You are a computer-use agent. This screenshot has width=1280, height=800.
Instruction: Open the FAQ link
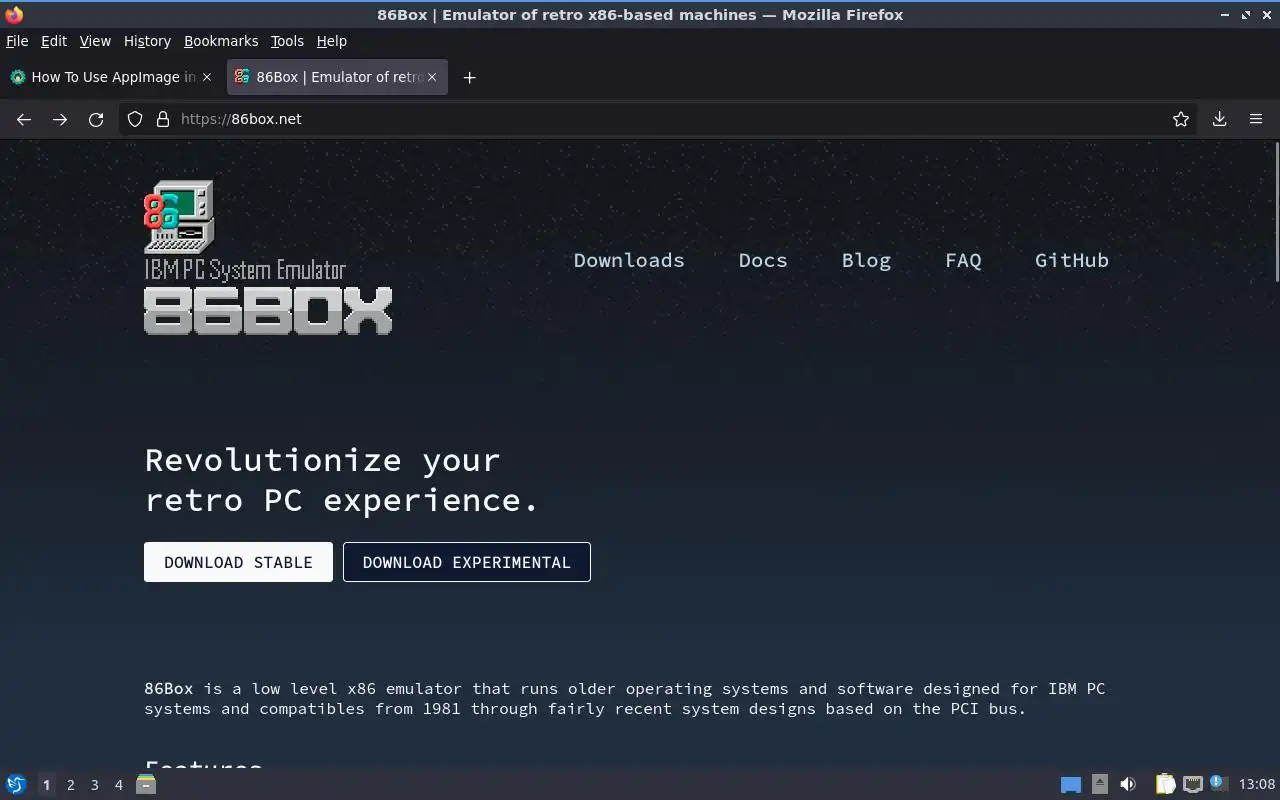coord(963,260)
